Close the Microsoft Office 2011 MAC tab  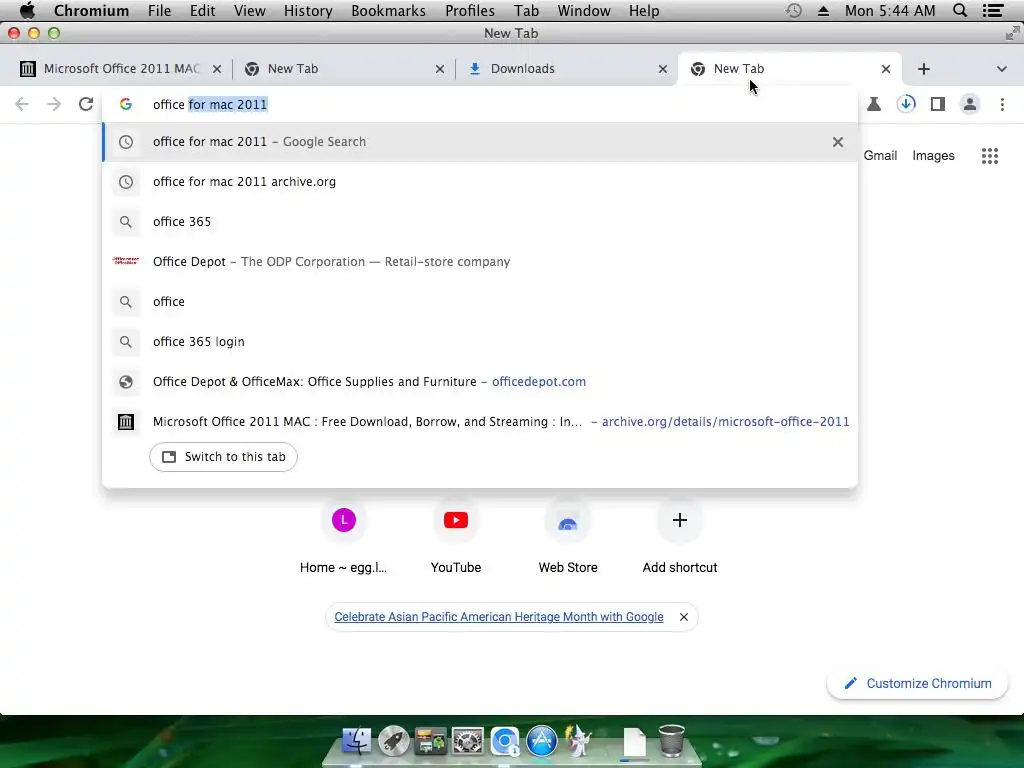tap(217, 69)
